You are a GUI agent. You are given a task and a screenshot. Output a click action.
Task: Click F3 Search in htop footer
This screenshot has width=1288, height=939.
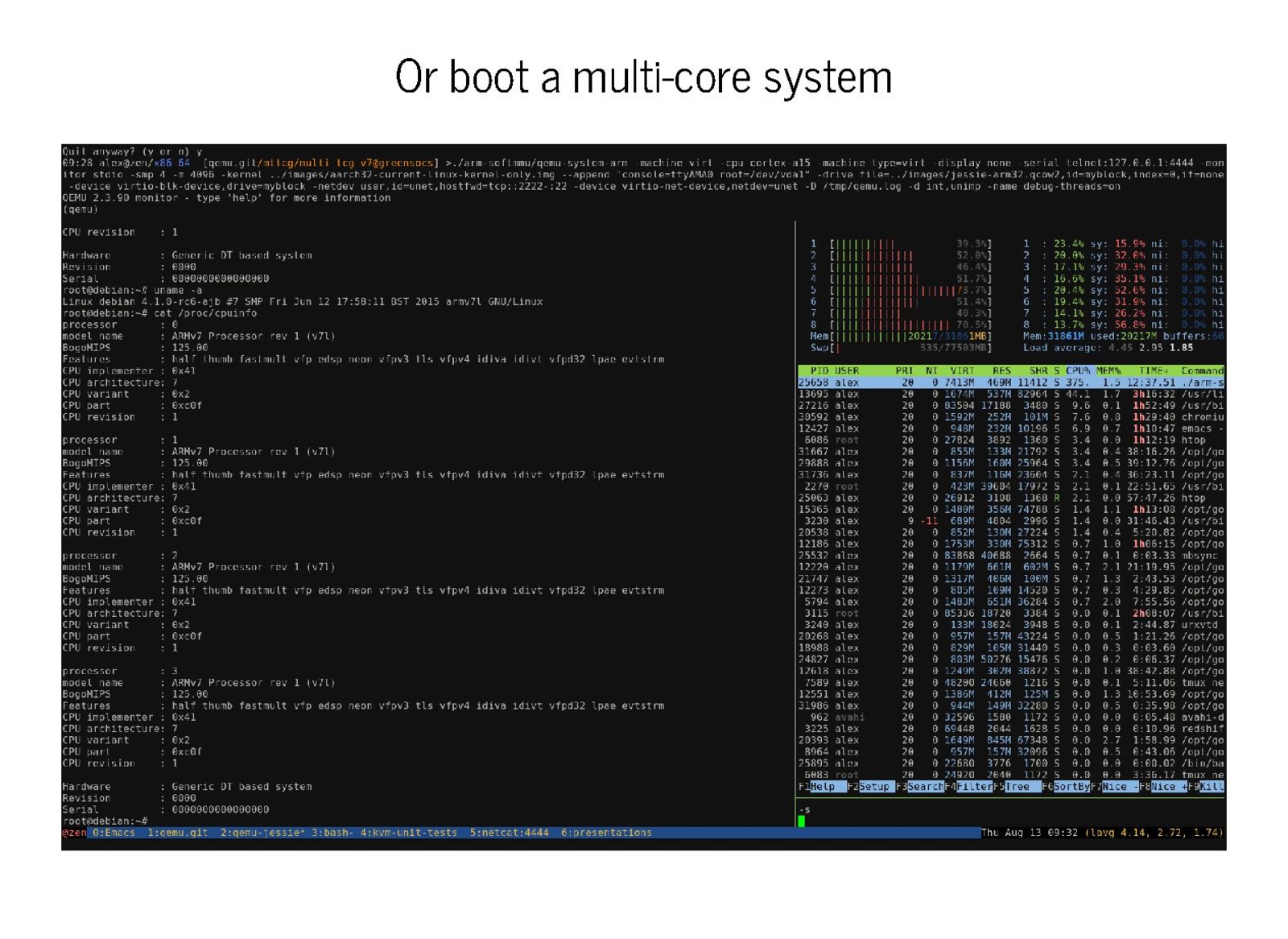[924, 787]
